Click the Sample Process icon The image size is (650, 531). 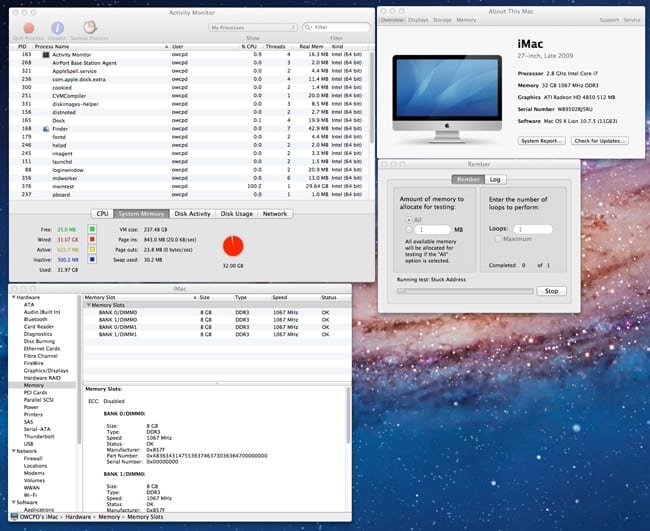coord(88,28)
